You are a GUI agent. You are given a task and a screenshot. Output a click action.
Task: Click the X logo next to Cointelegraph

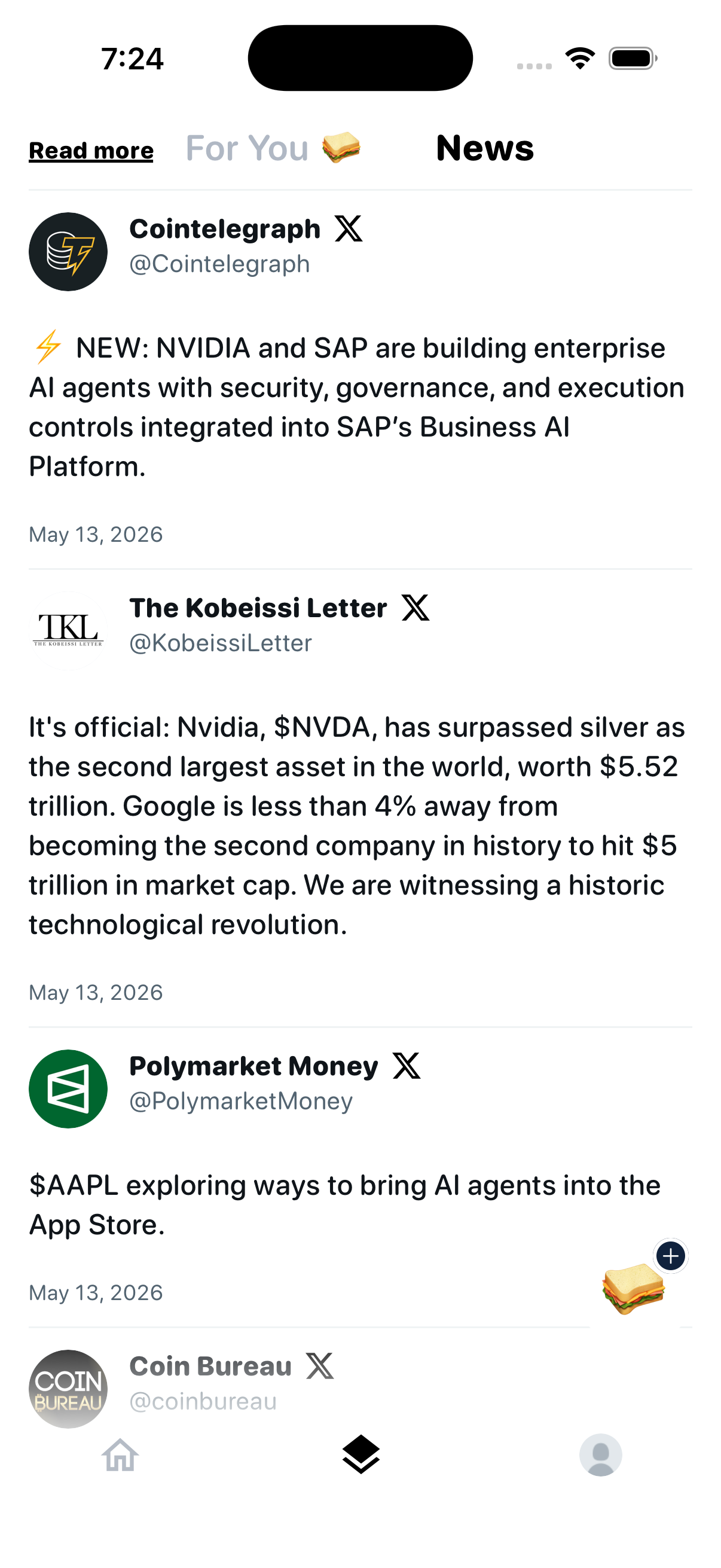[x=349, y=229]
